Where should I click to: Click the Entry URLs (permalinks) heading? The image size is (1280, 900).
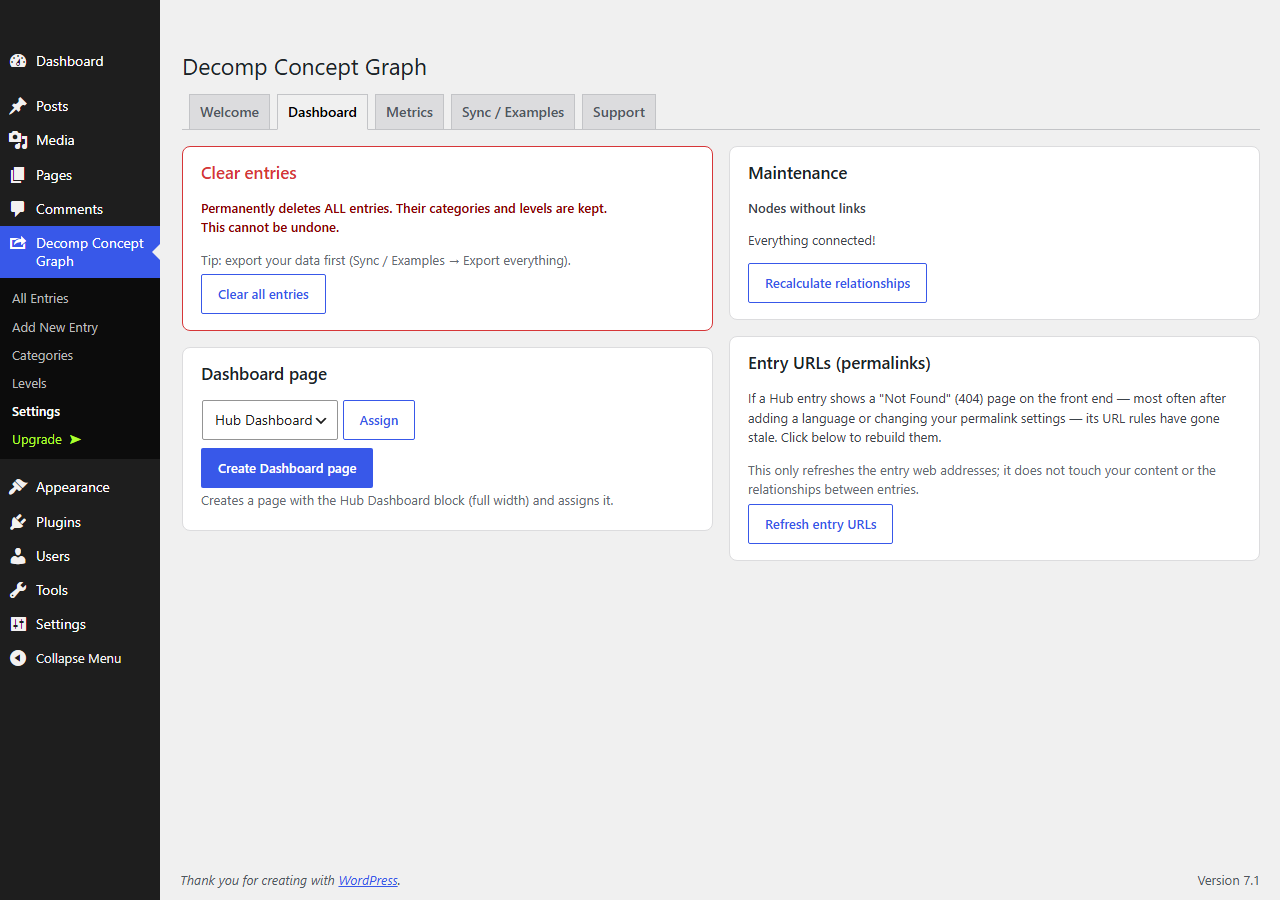tap(839, 363)
